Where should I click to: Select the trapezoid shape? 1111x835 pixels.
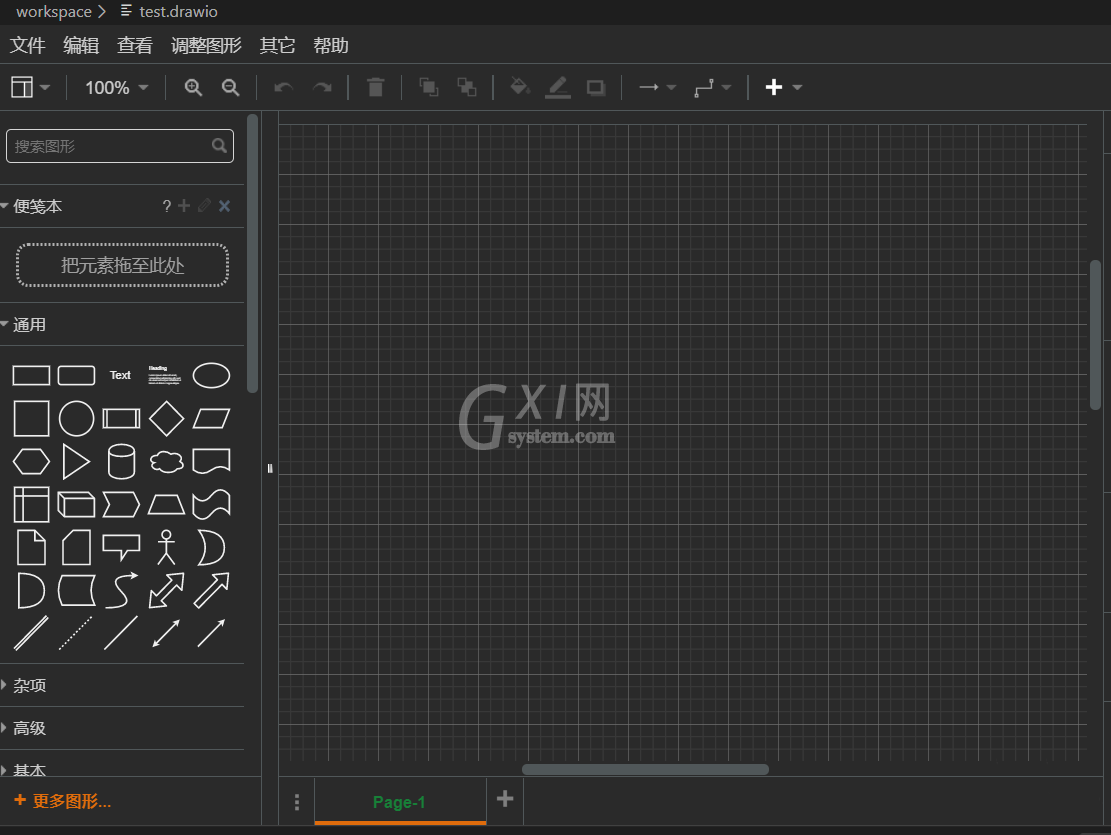(x=167, y=505)
